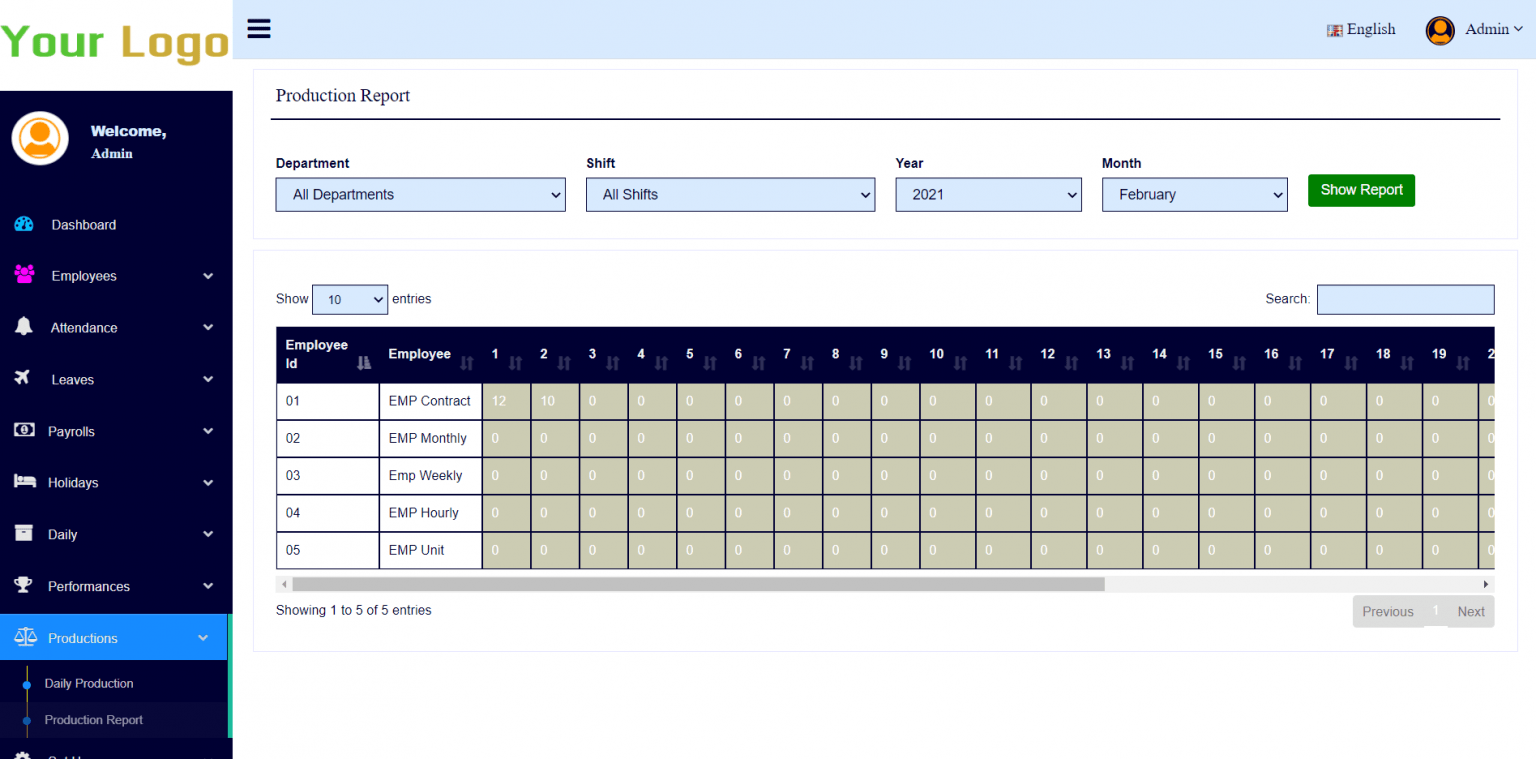The width and height of the screenshot is (1536, 759).
Task: Toggle the sidebar with the hamburger icon
Action: 258,28
